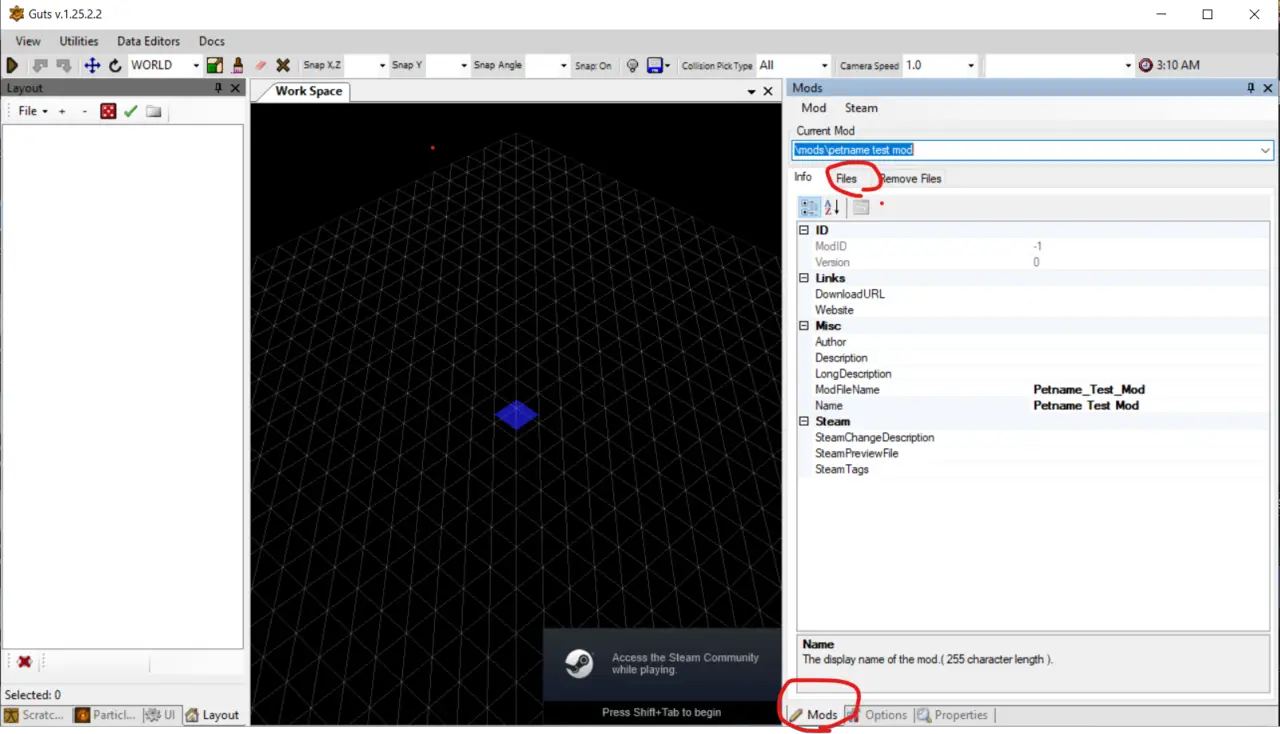Open the Collision Pick Type dropdown
1280x734 pixels.
click(824, 65)
